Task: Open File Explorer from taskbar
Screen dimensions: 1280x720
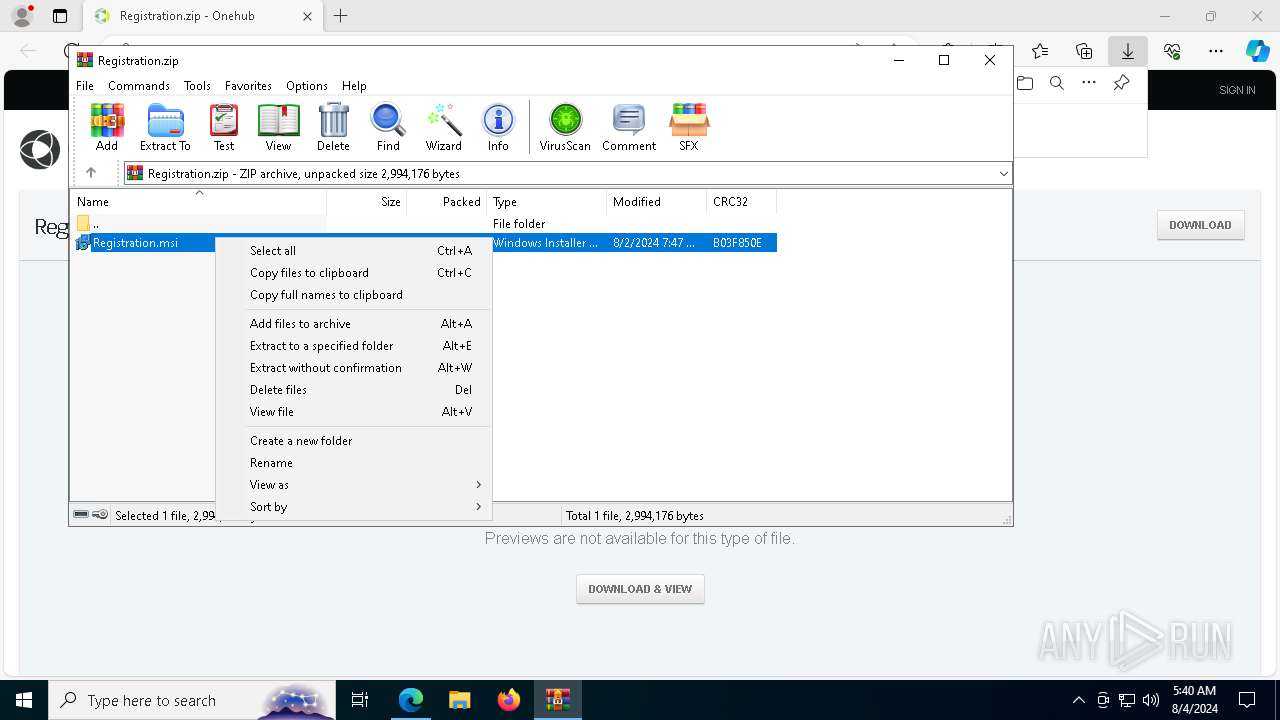Action: (x=459, y=700)
